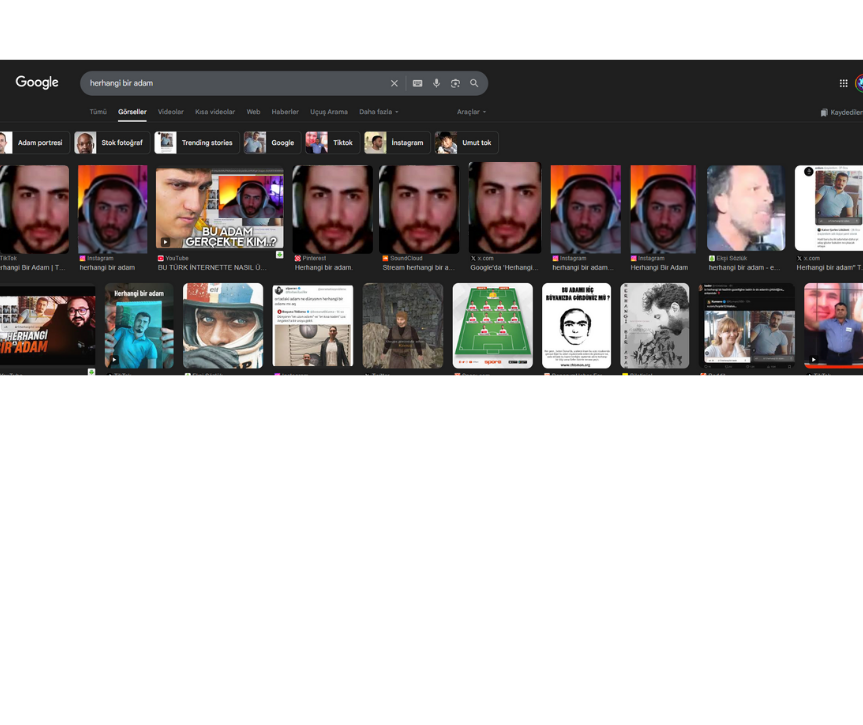Viewport: 863px width, 725px height.
Task: Open the Kısa videolar tab
Action: pyautogui.click(x=215, y=112)
